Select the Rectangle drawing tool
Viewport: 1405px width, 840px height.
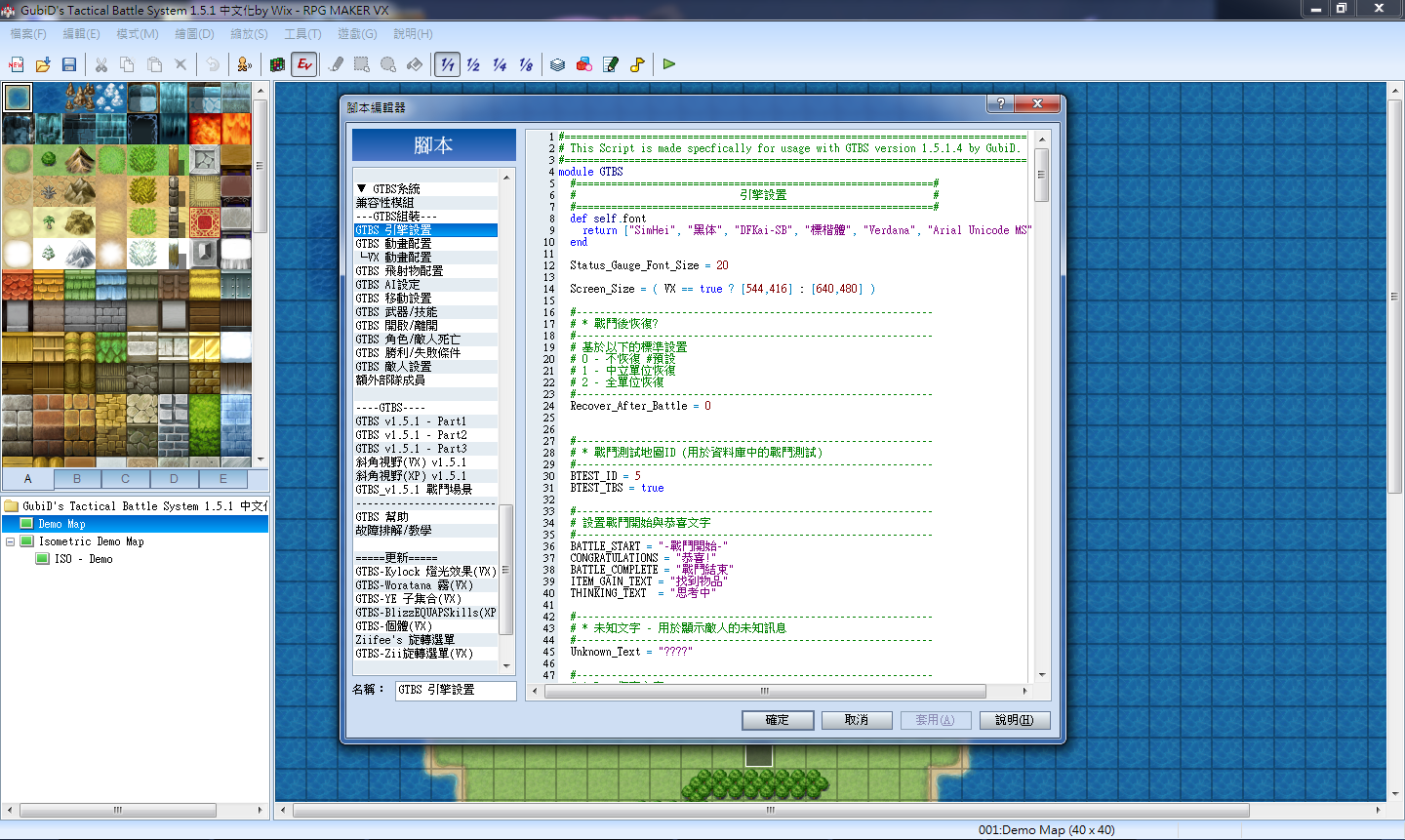click(x=362, y=64)
